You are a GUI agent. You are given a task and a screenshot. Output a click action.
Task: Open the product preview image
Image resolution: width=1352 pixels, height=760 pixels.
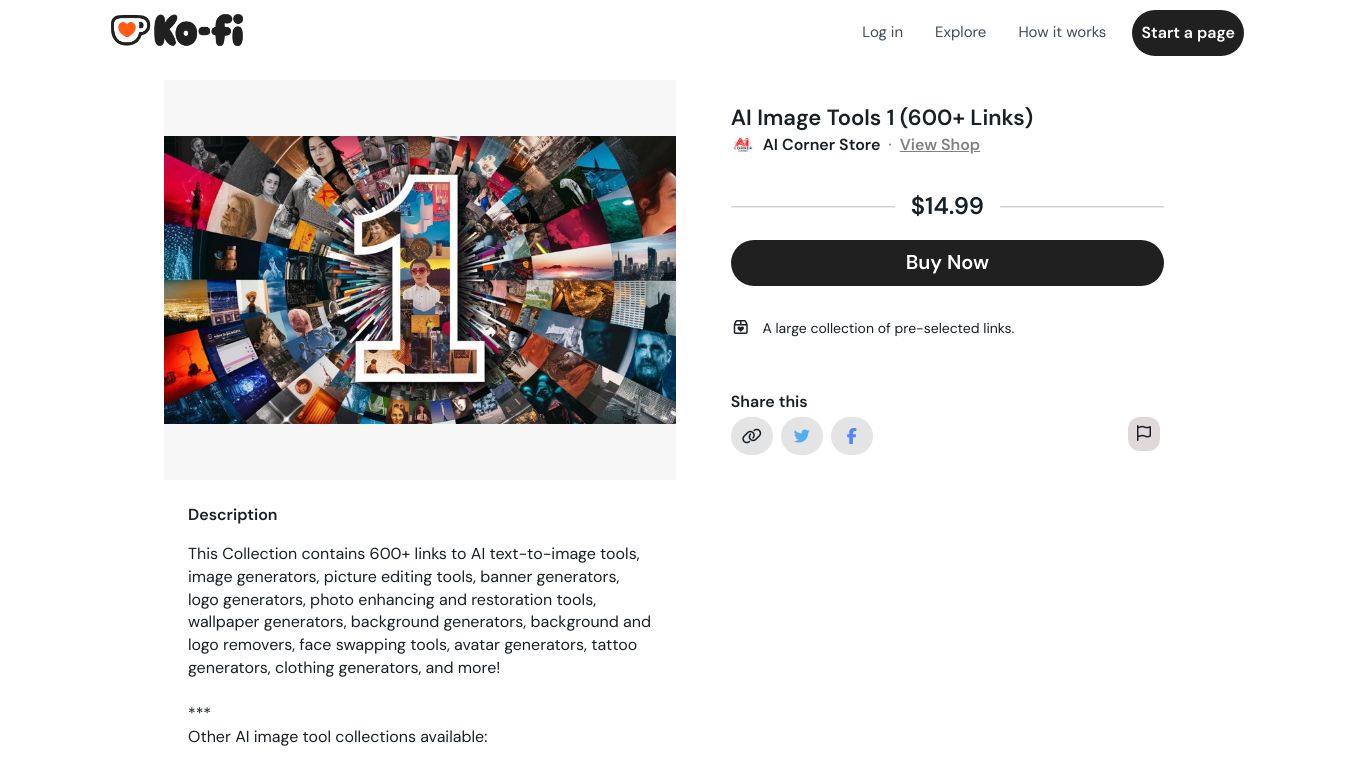(420, 280)
